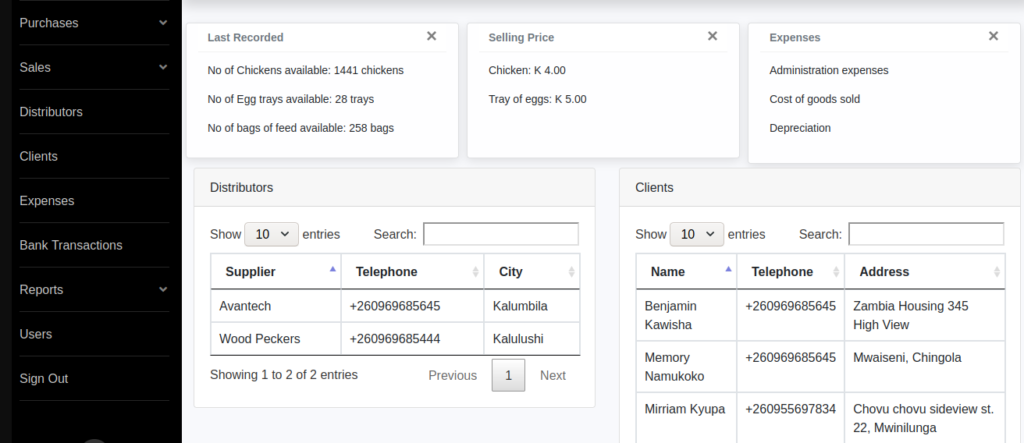The width and height of the screenshot is (1024, 443).
Task: Expand the Reports menu chevron
Action: tap(163, 289)
